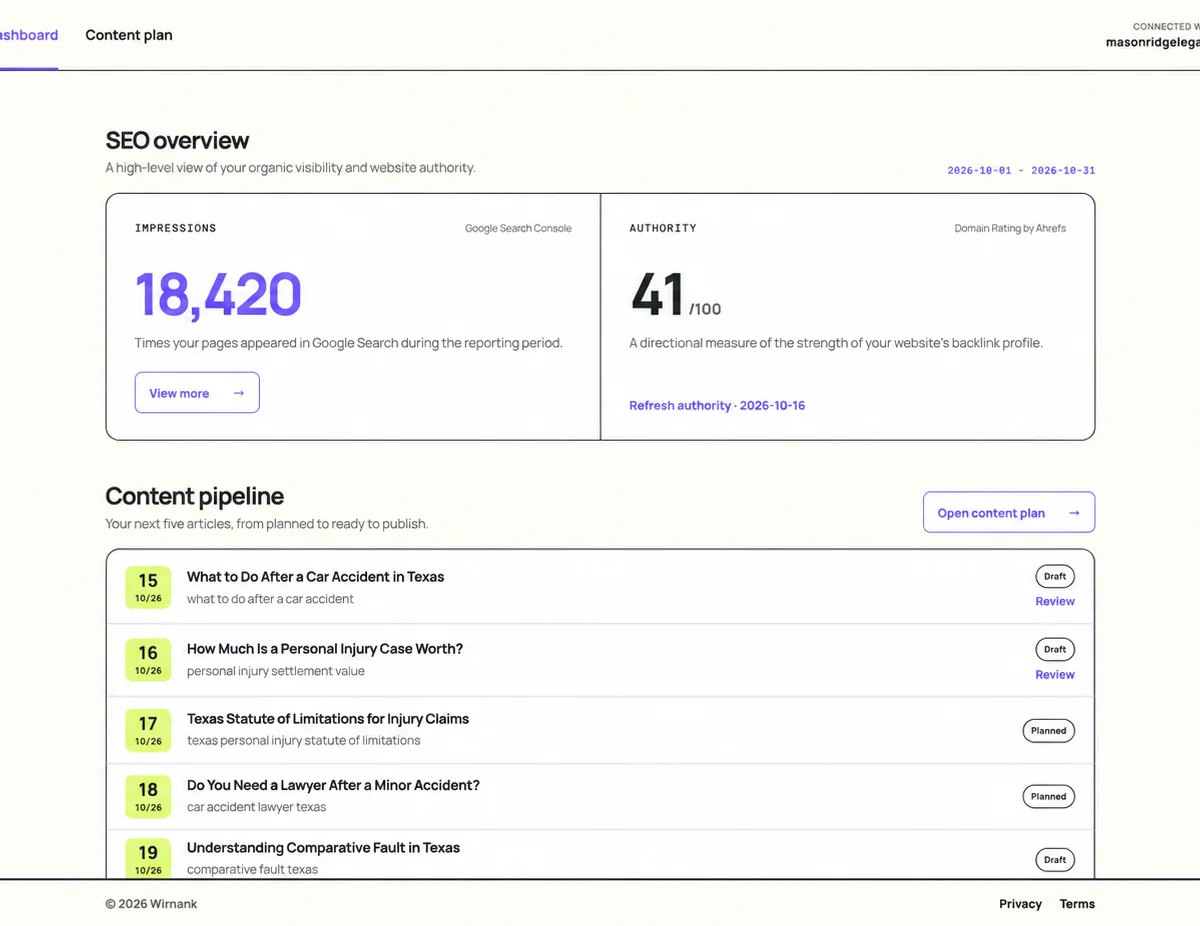The width and height of the screenshot is (1200, 926).
Task: Open What to Do After a Car Accident in Texas
Action: click(x=315, y=577)
